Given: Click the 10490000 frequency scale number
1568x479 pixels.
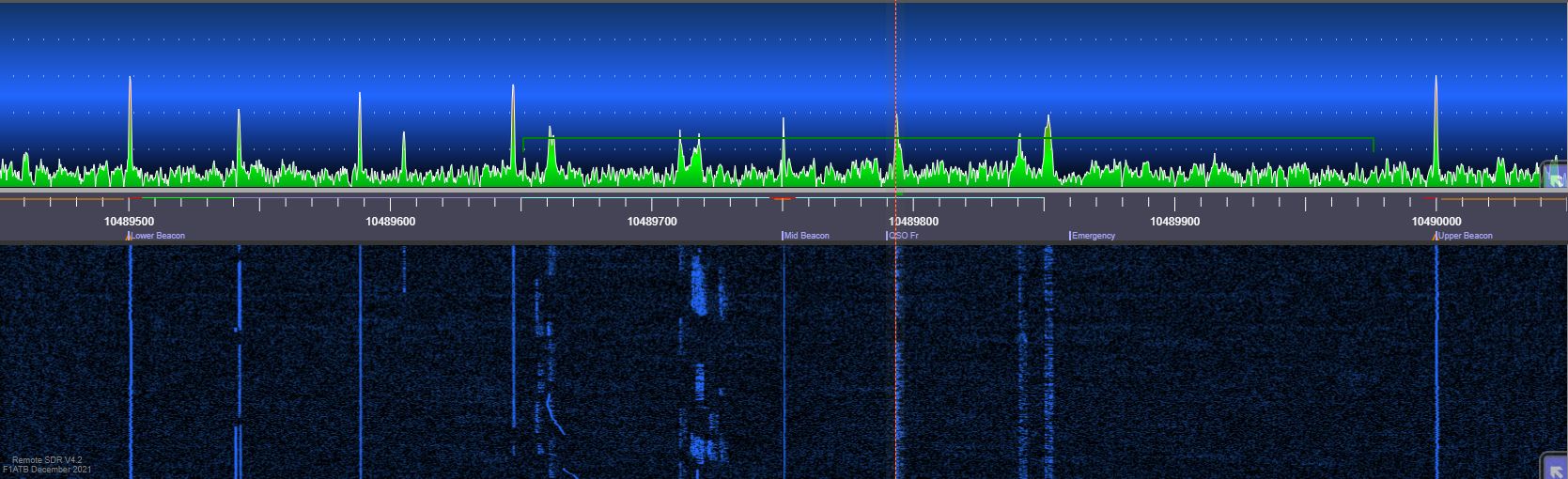Looking at the screenshot, I should click(x=1436, y=222).
